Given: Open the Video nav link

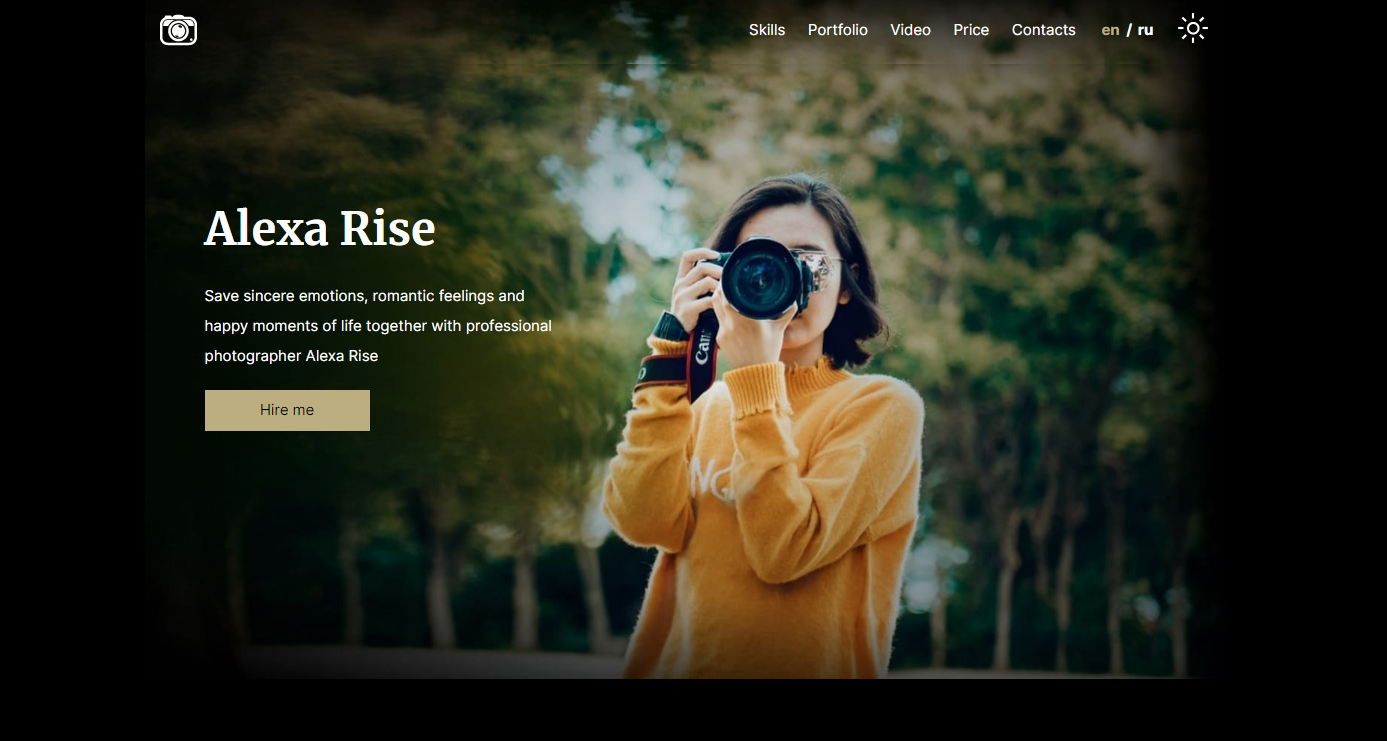Looking at the screenshot, I should point(910,30).
